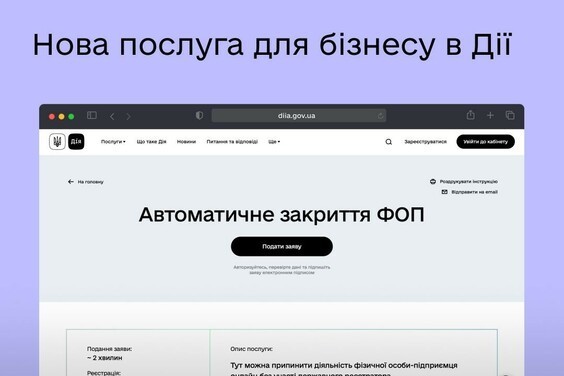This screenshot has width=564, height=376.
Task: Return via the На головну back link
Action: click(x=86, y=182)
